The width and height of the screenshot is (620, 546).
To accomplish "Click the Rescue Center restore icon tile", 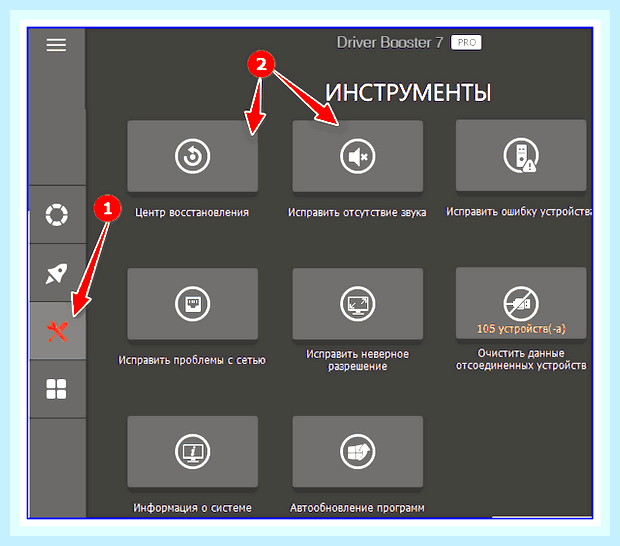I will point(193,157).
